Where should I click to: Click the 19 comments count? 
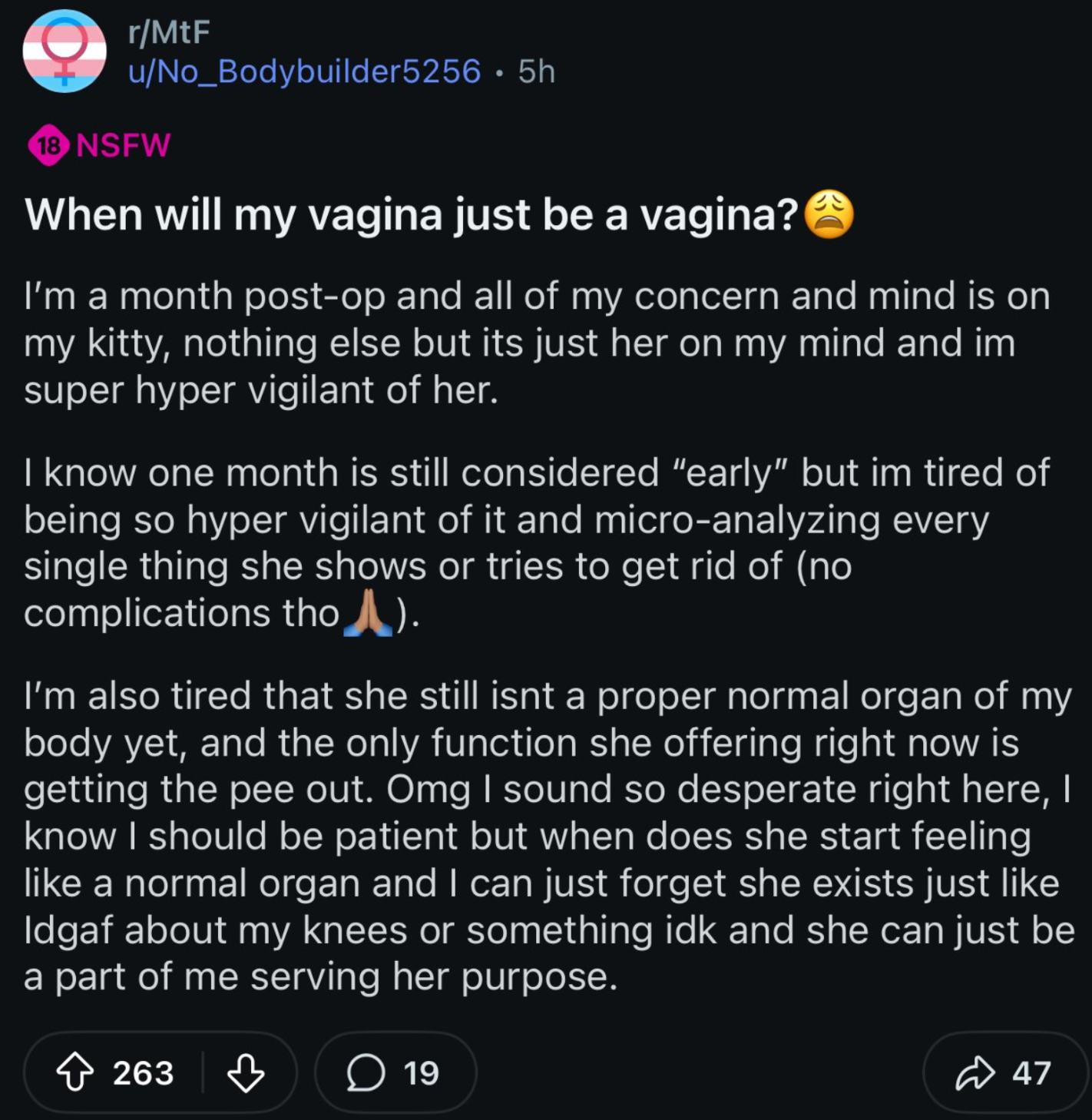(421, 1072)
